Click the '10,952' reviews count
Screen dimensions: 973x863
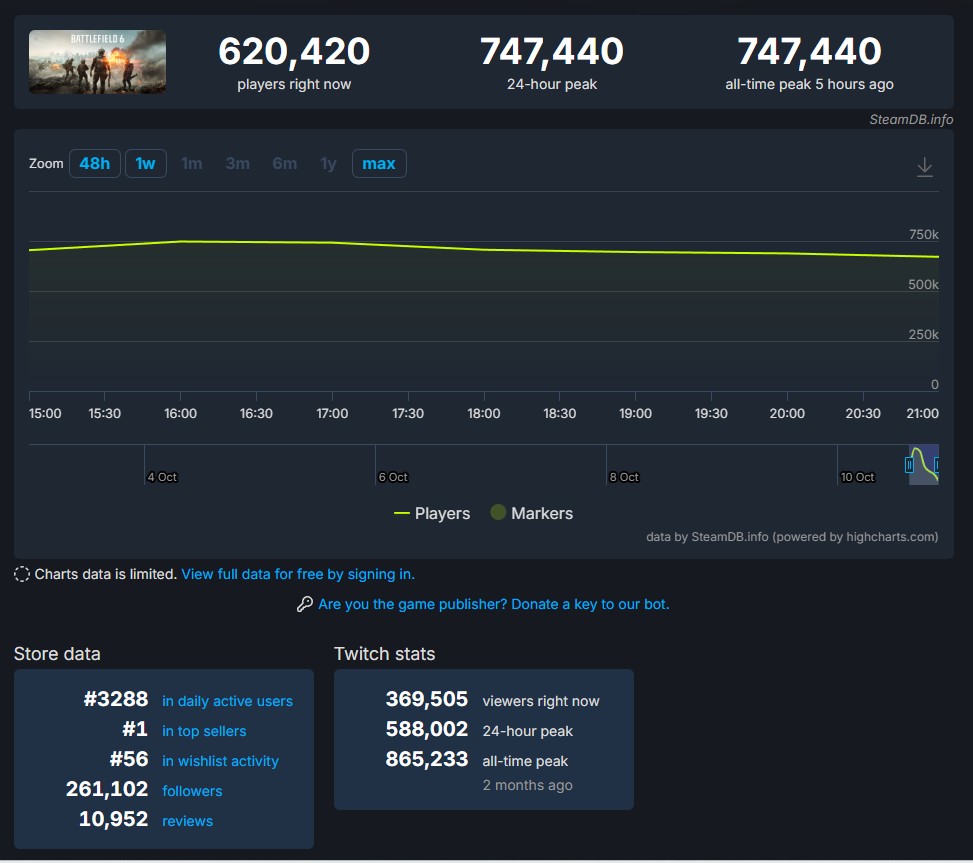click(114, 819)
